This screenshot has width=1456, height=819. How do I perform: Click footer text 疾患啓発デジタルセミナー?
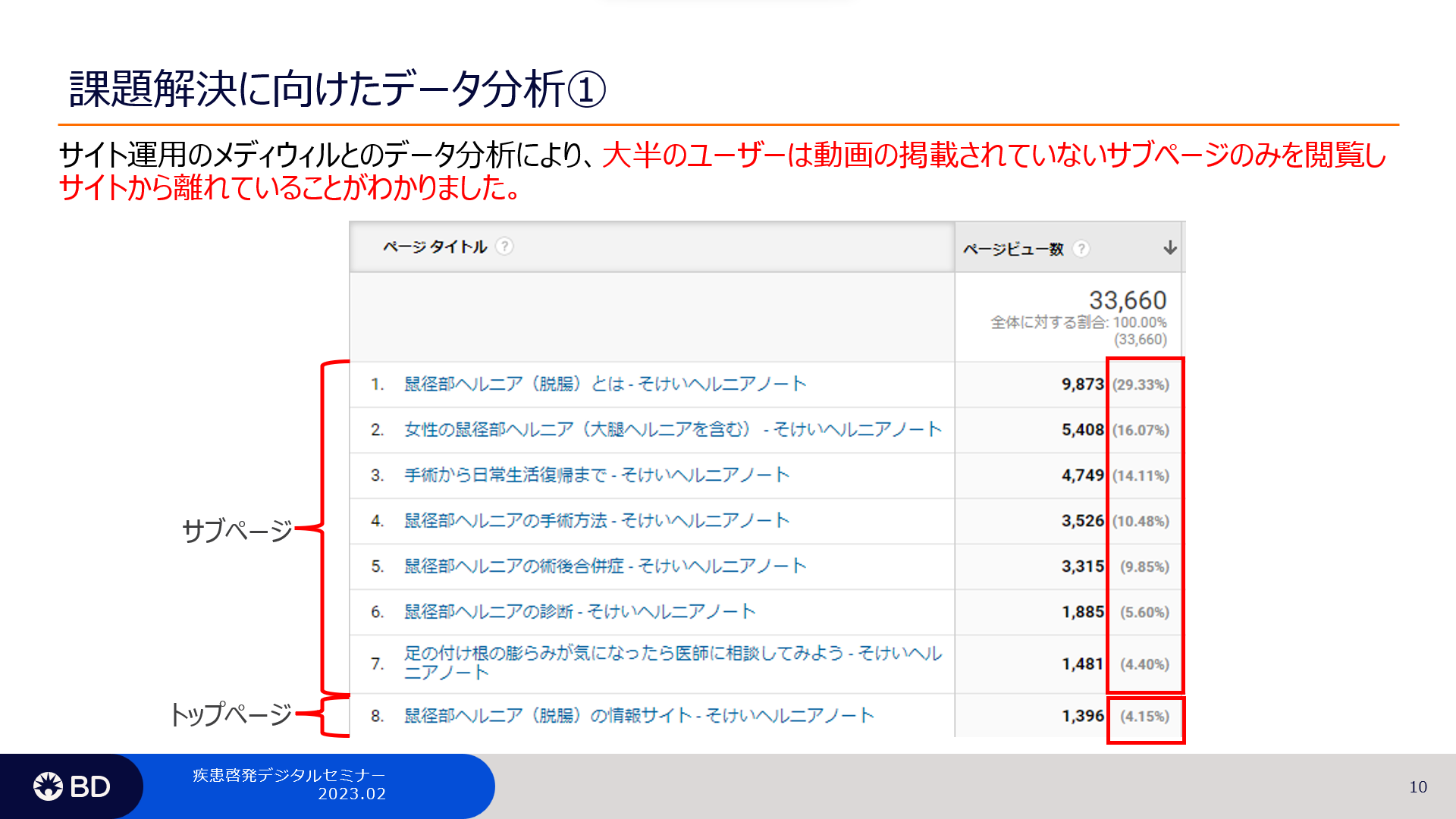pos(289,775)
